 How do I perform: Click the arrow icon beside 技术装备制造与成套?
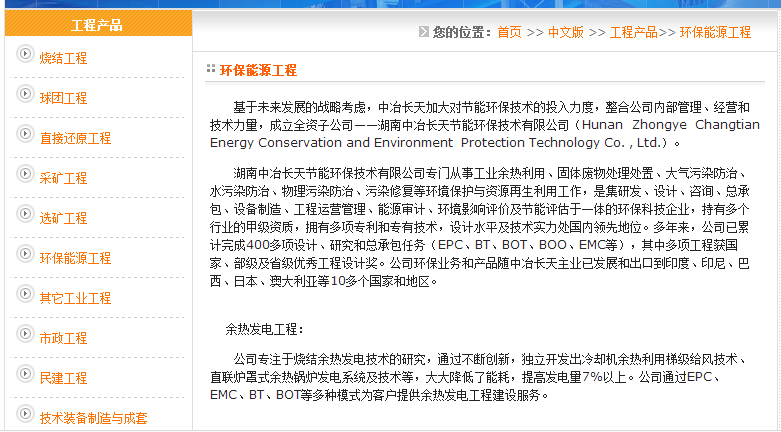coord(25,413)
